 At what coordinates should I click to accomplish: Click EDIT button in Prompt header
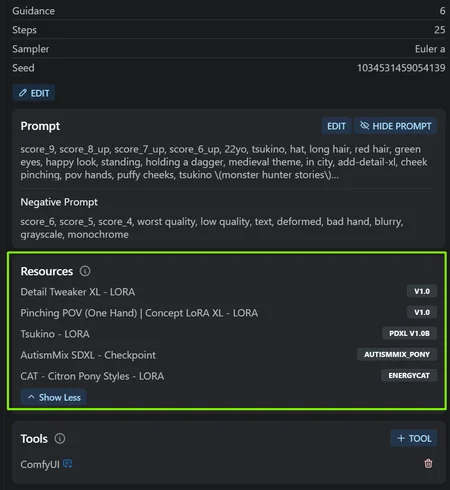point(336,126)
